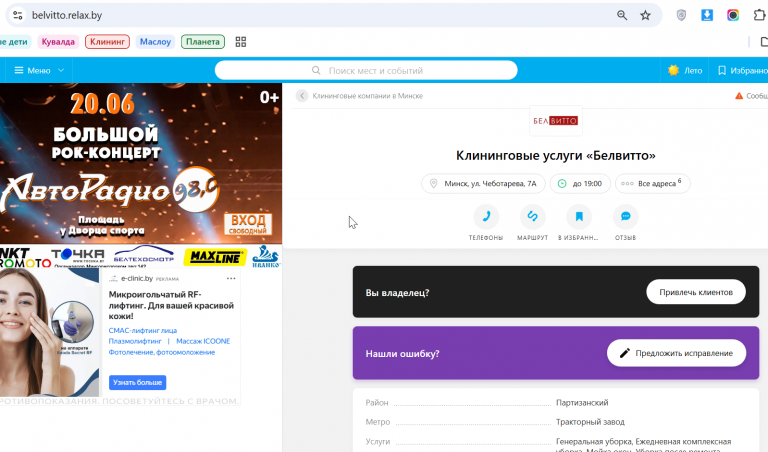768x452 pixels.
Task: Click the warning triangle report icon
Action: click(739, 96)
